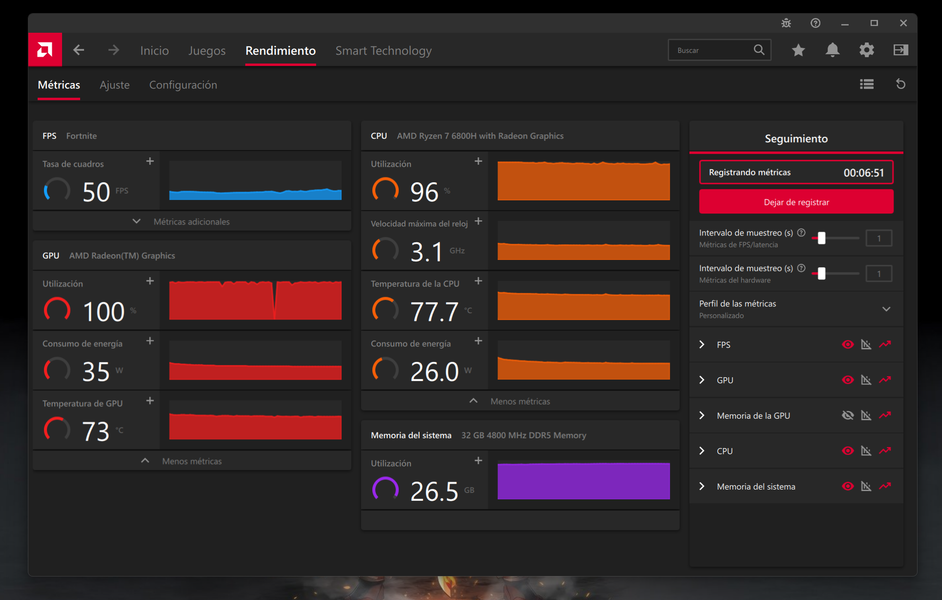
Task: Expand the GPU tracking section
Action: 702,380
